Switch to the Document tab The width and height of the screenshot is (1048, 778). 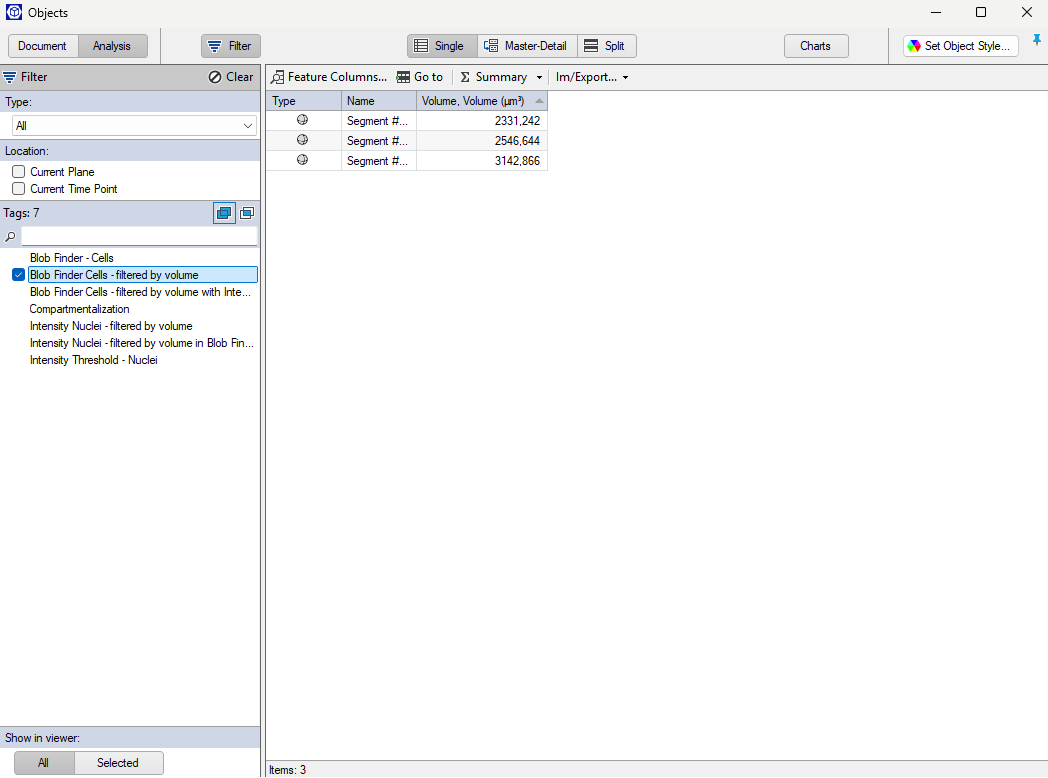click(x=43, y=45)
